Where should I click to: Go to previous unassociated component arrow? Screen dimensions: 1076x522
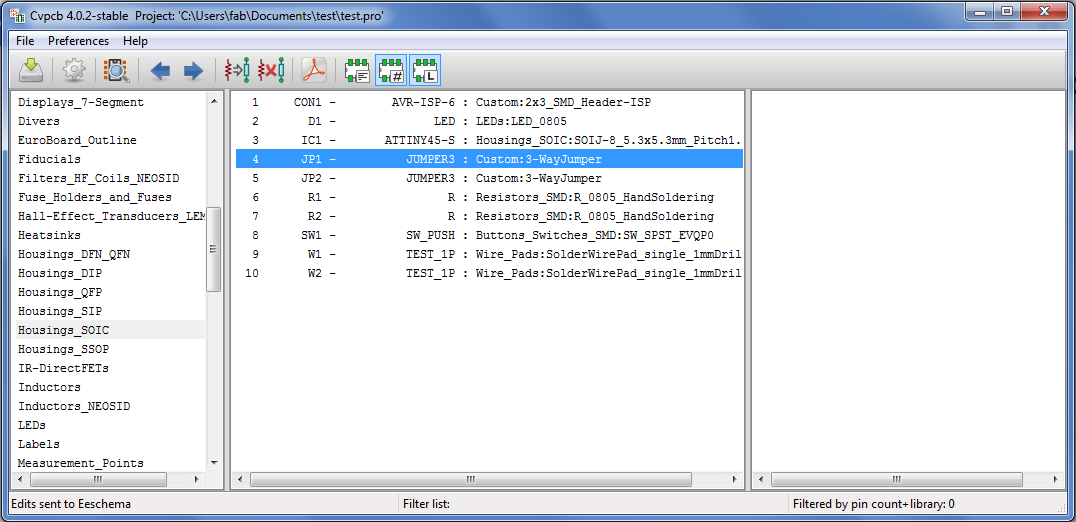(161, 70)
